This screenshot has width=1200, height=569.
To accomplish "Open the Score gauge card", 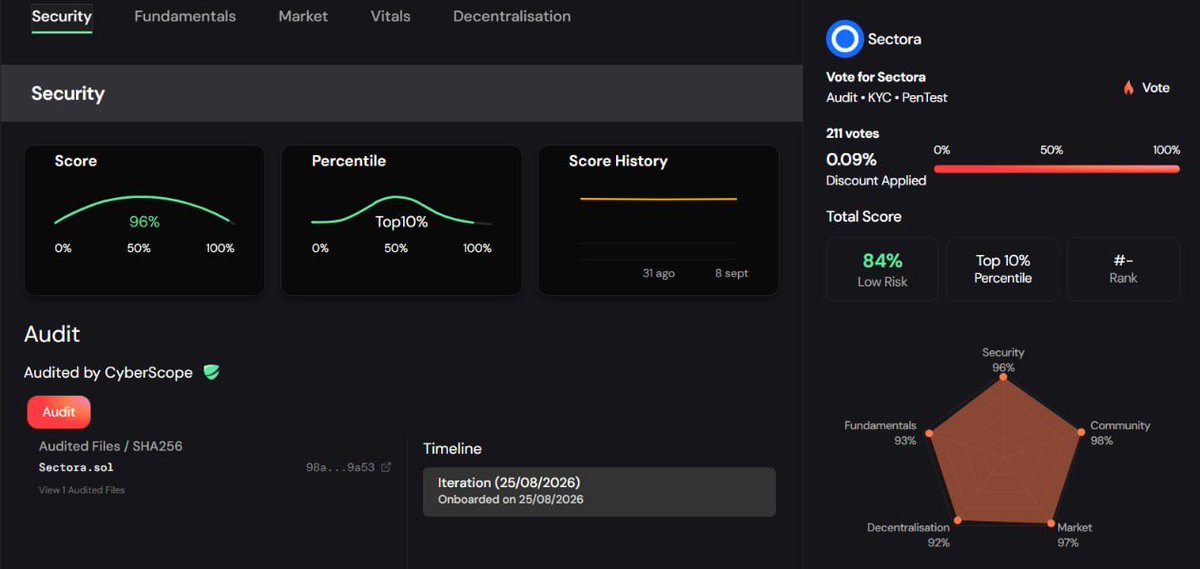I will click(144, 220).
